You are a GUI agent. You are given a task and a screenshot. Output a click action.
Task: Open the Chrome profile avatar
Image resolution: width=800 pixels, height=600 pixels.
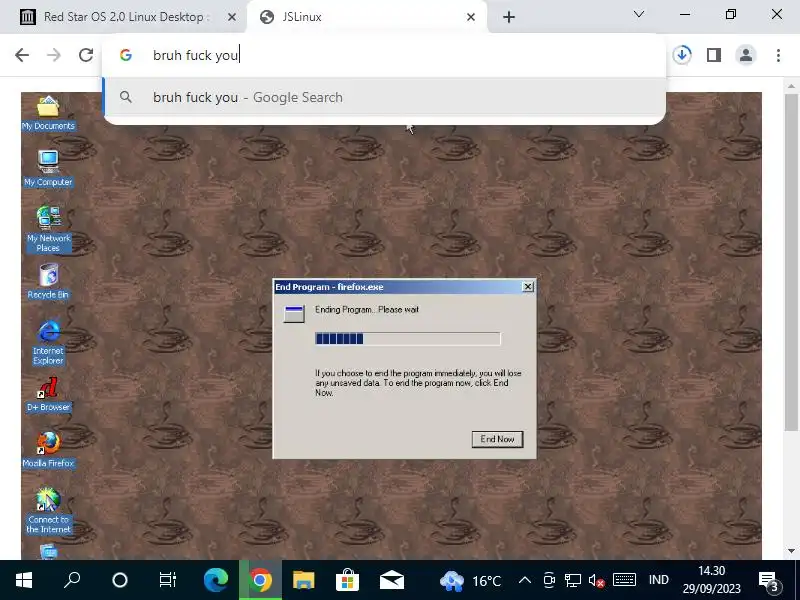pyautogui.click(x=746, y=55)
